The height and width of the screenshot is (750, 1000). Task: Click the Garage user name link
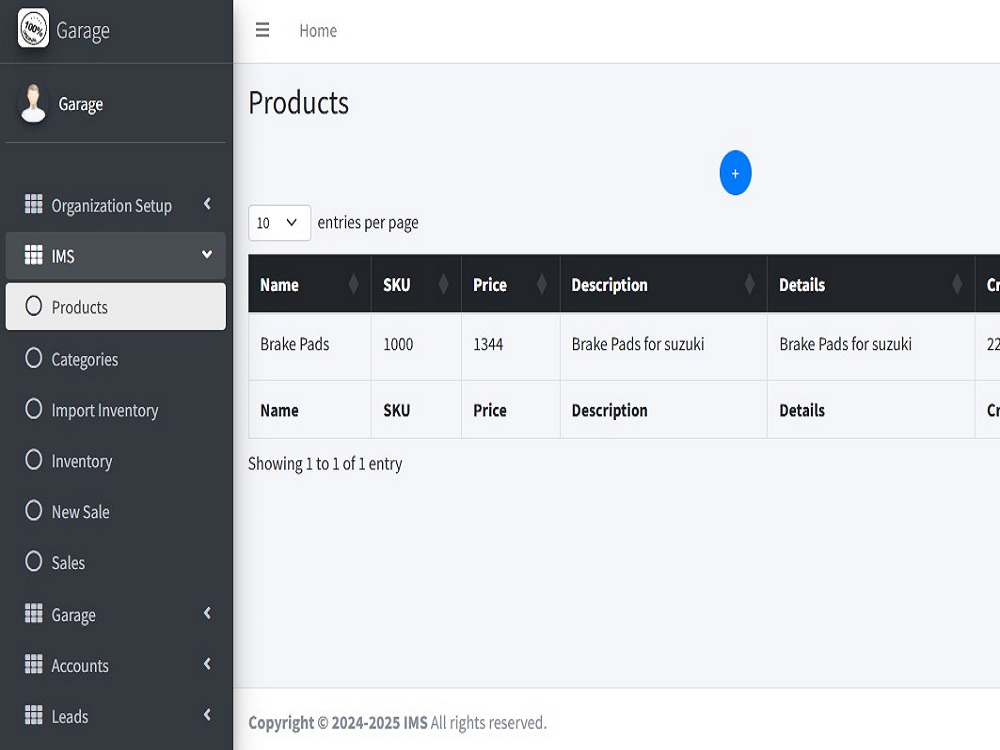point(80,104)
